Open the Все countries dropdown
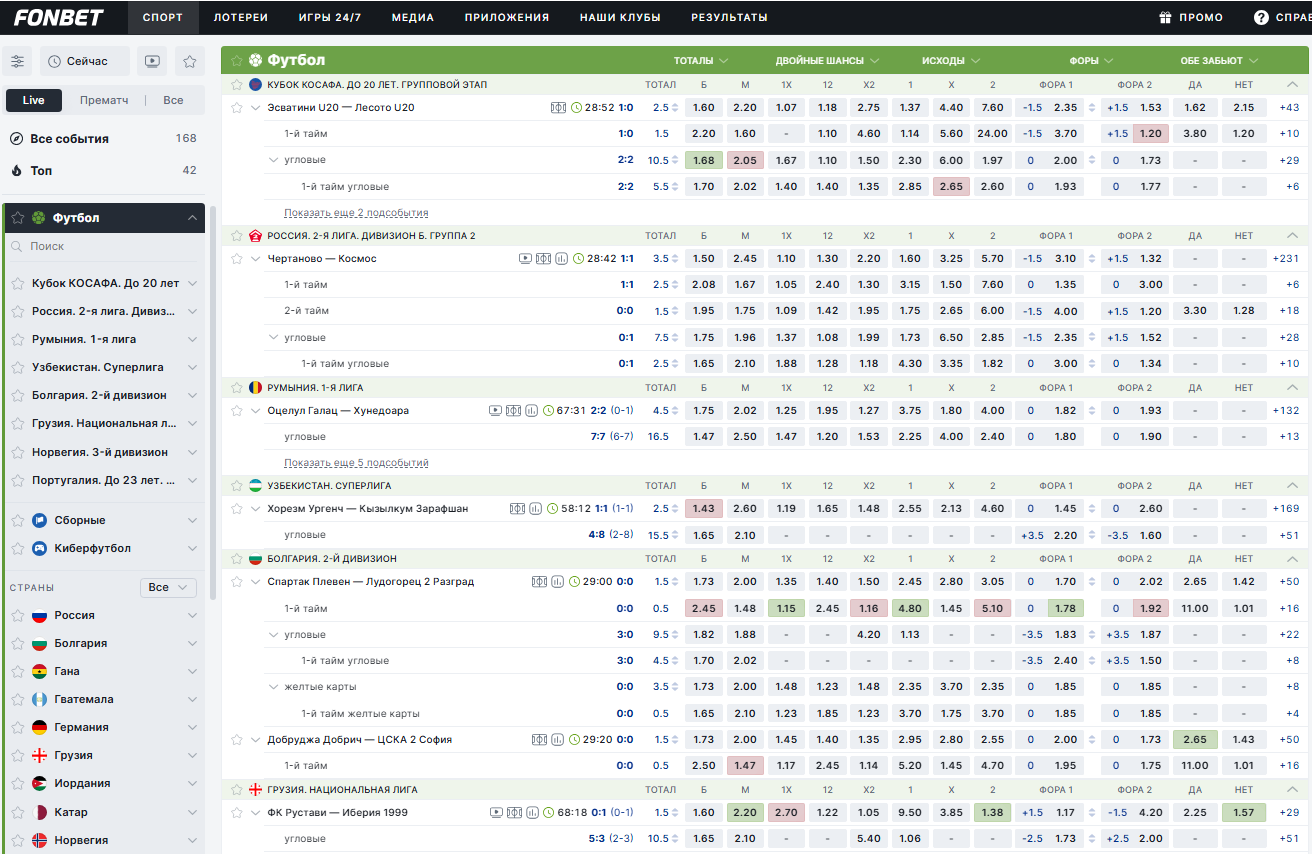1312x854 pixels. click(168, 587)
